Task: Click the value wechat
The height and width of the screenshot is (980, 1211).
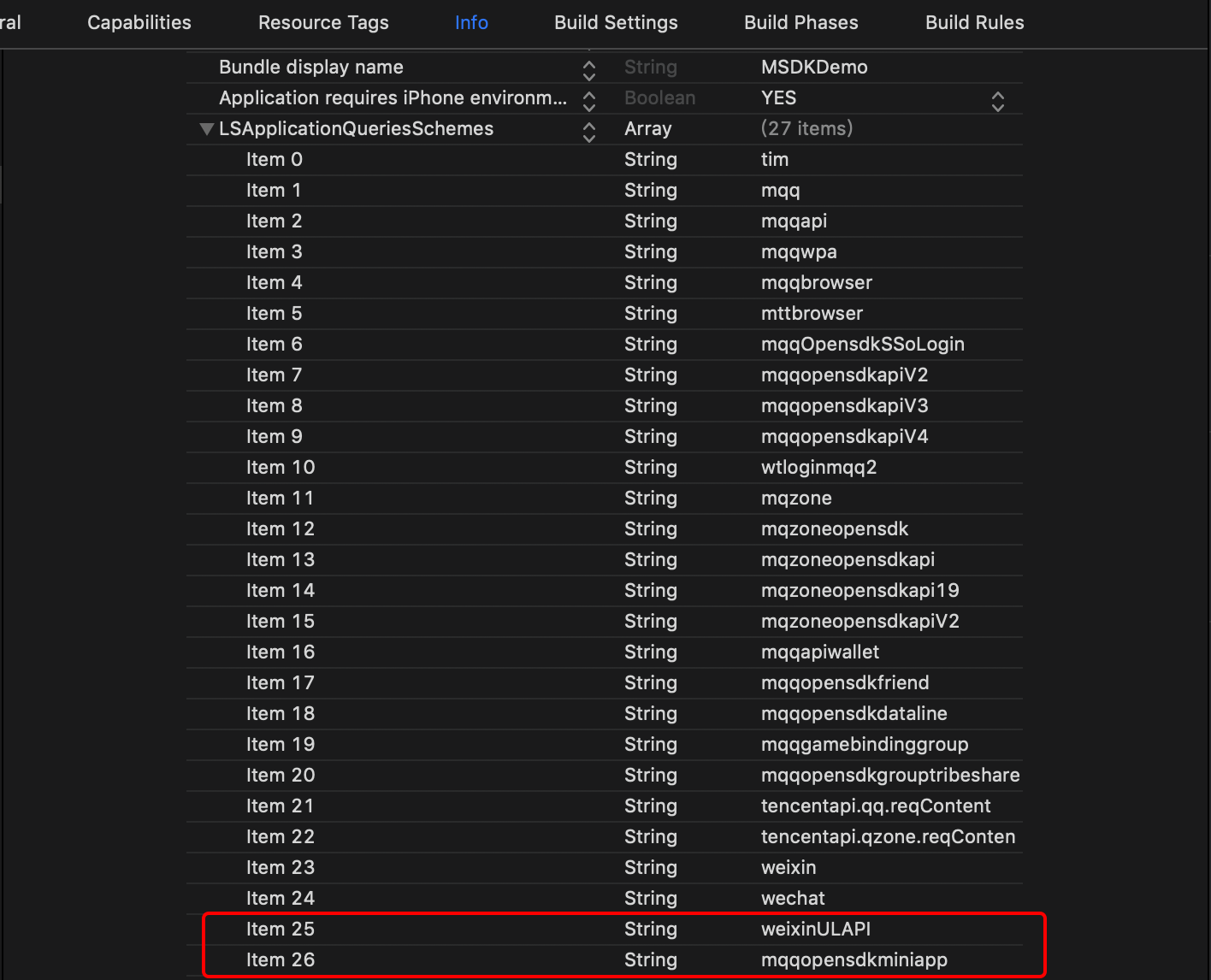Action: click(x=793, y=899)
